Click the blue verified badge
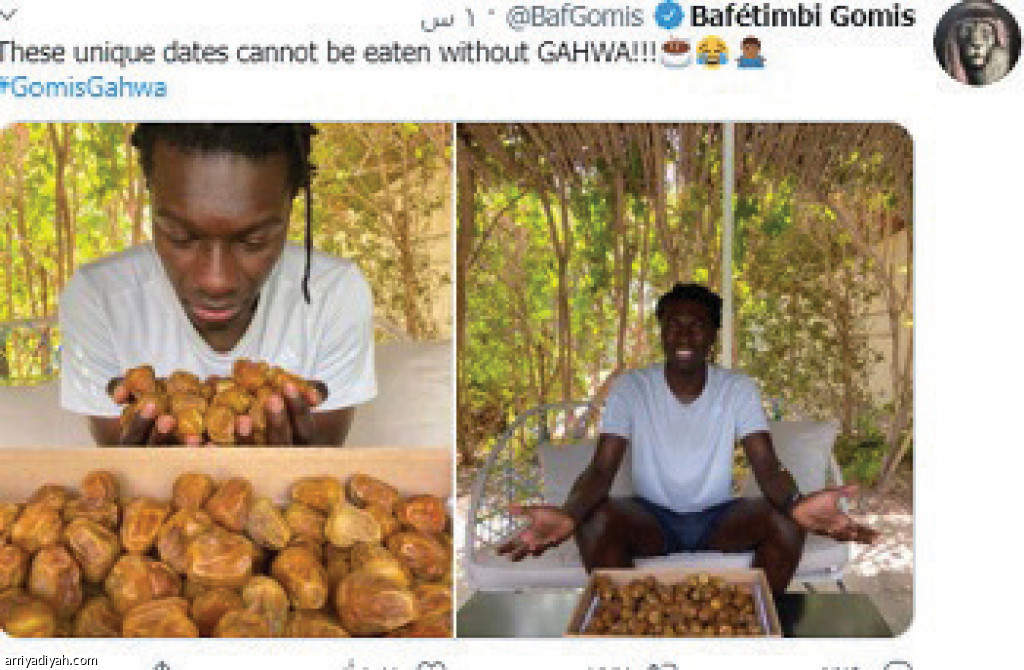The width and height of the screenshot is (1024, 670). 667,16
